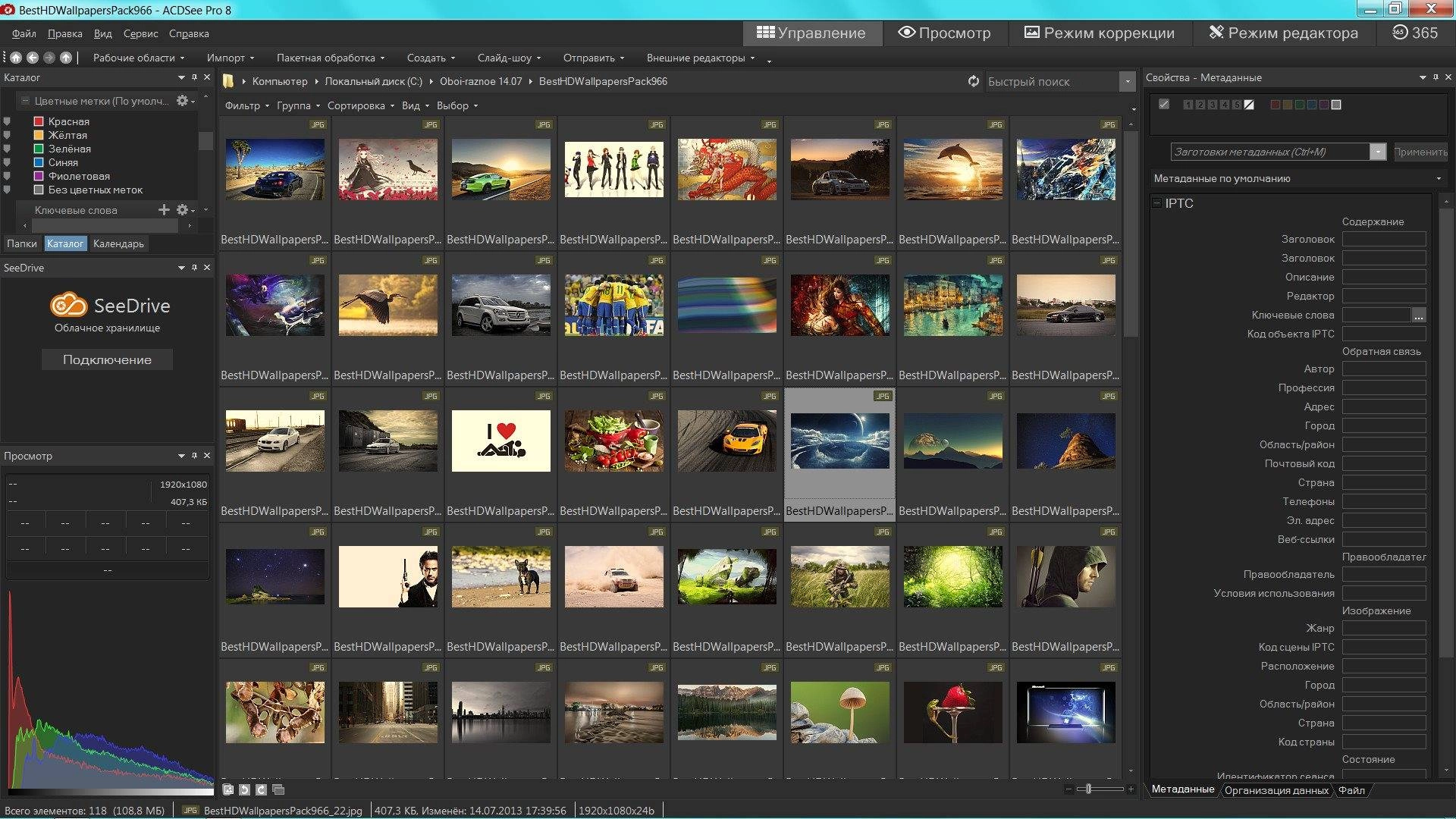Click the compare images icon in bottom toolbar
Screen dimensions: 1456x819
point(278,789)
